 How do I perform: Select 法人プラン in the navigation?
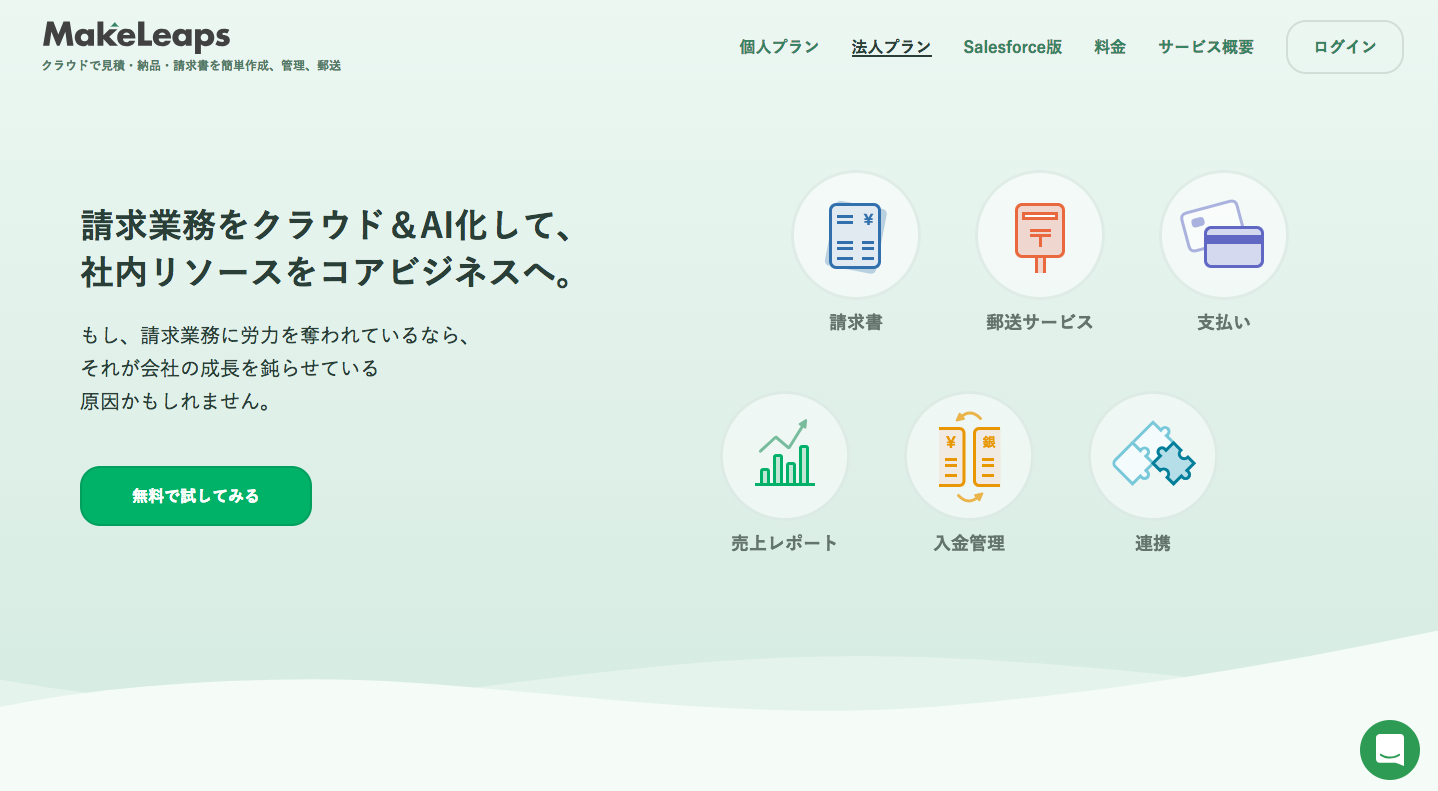(891, 47)
